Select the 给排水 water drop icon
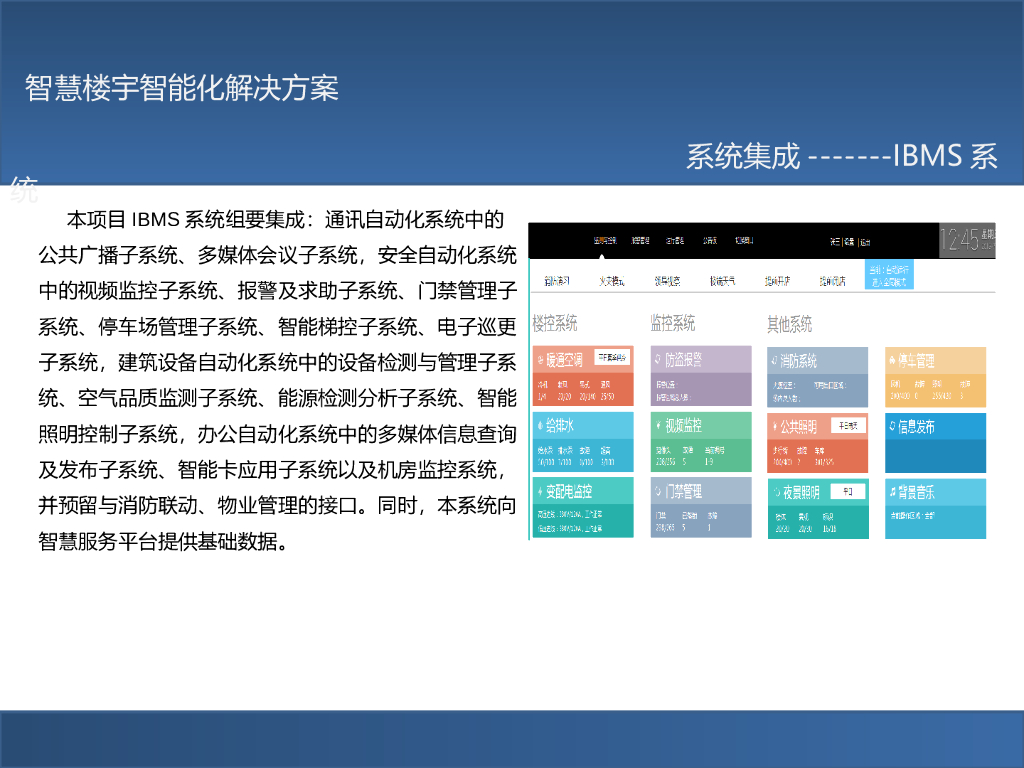Screen dimensions: 1024x768 (540, 426)
